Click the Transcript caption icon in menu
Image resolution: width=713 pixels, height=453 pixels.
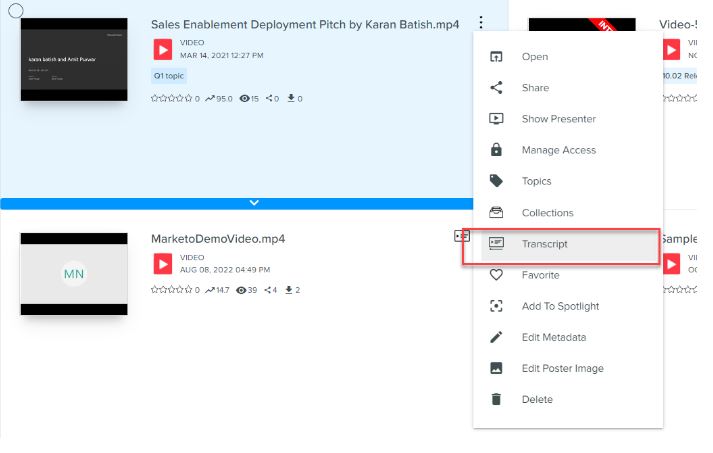496,243
